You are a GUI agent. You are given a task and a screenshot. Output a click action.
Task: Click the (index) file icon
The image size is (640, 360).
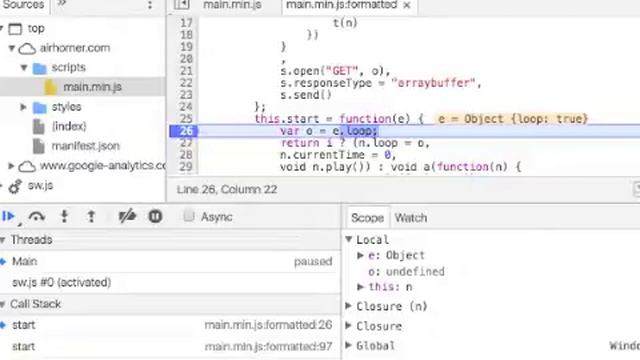pos(39,127)
